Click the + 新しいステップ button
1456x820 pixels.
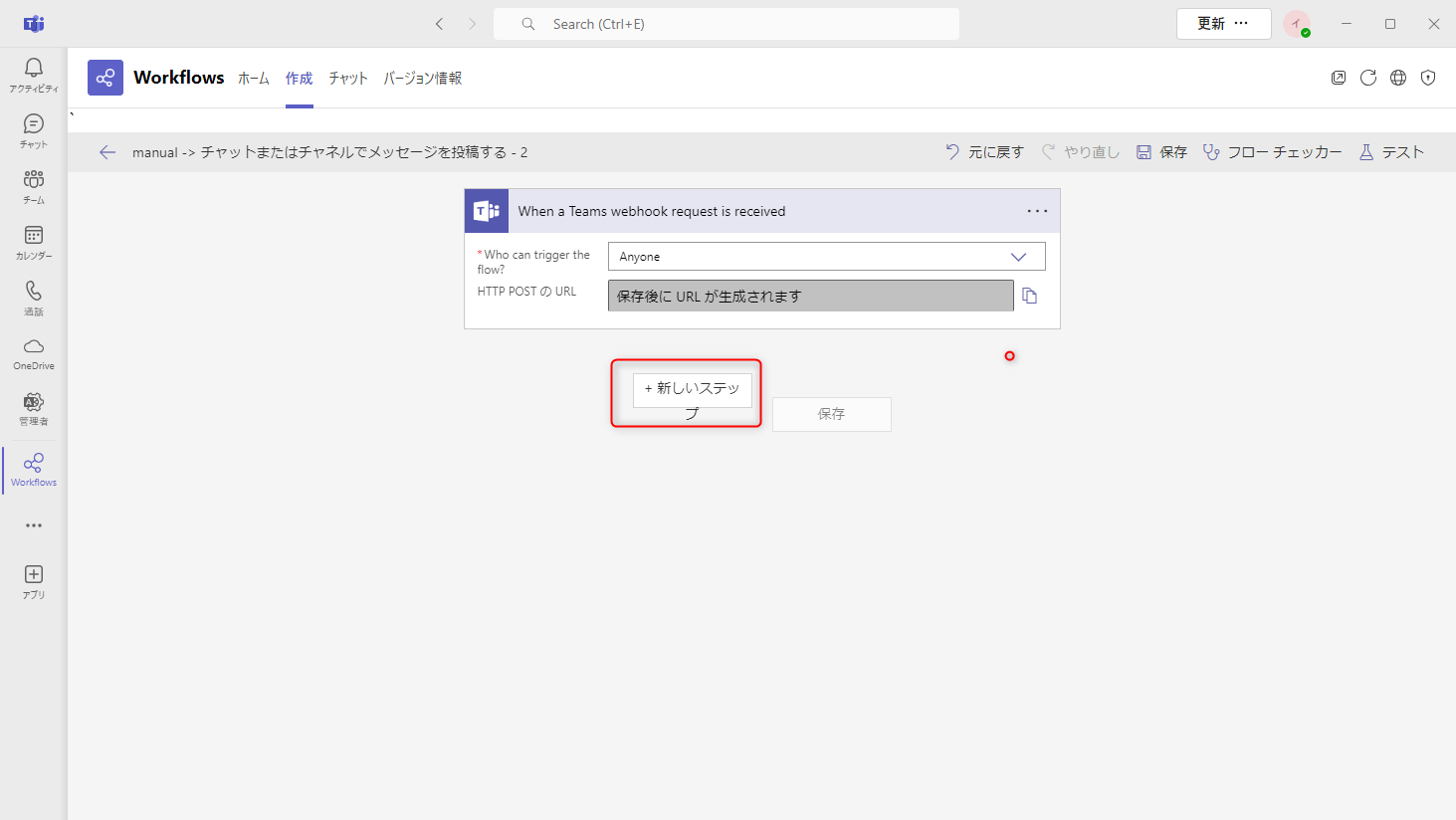pos(693,390)
